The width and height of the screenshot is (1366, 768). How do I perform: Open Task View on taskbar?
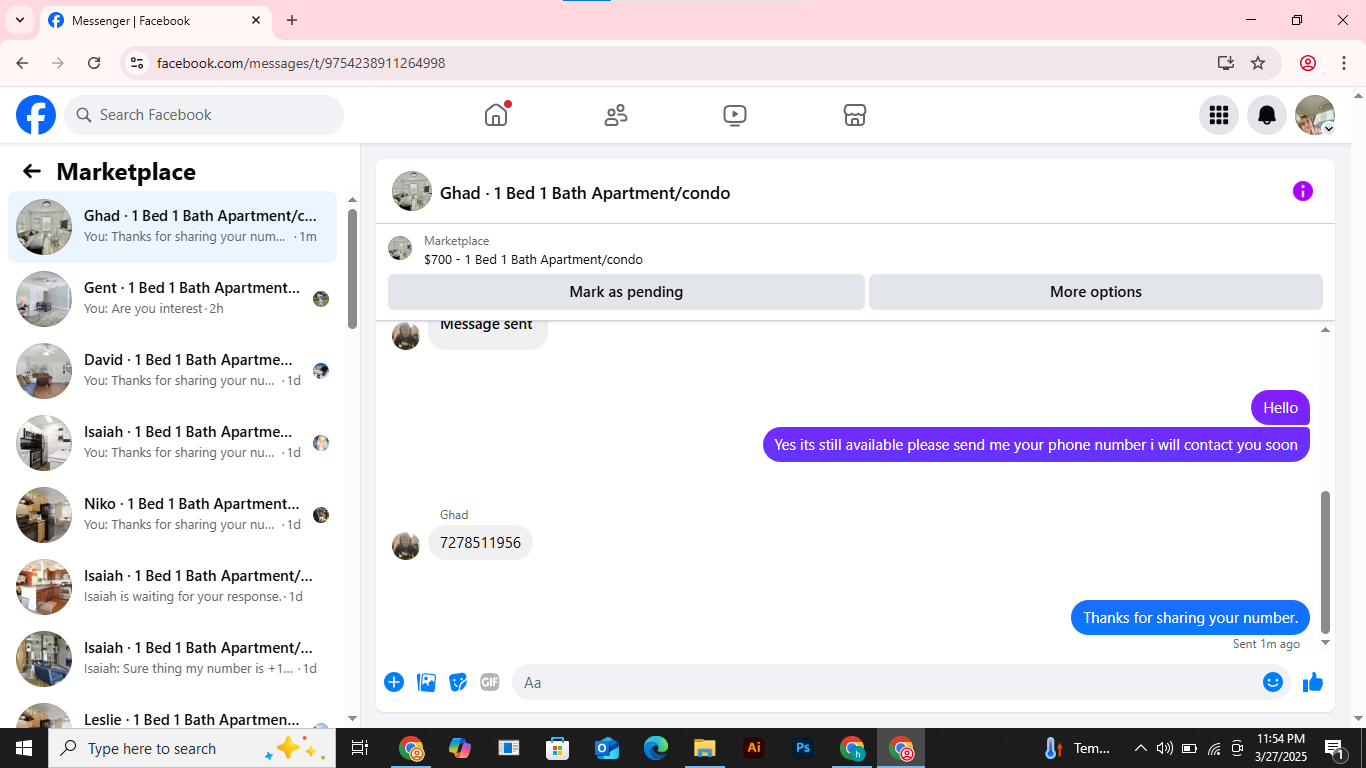pos(360,748)
